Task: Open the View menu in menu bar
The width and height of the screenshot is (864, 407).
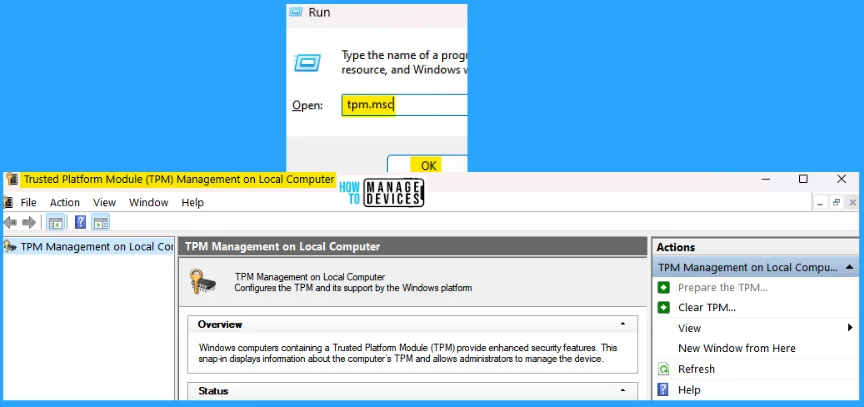Action: click(x=105, y=203)
